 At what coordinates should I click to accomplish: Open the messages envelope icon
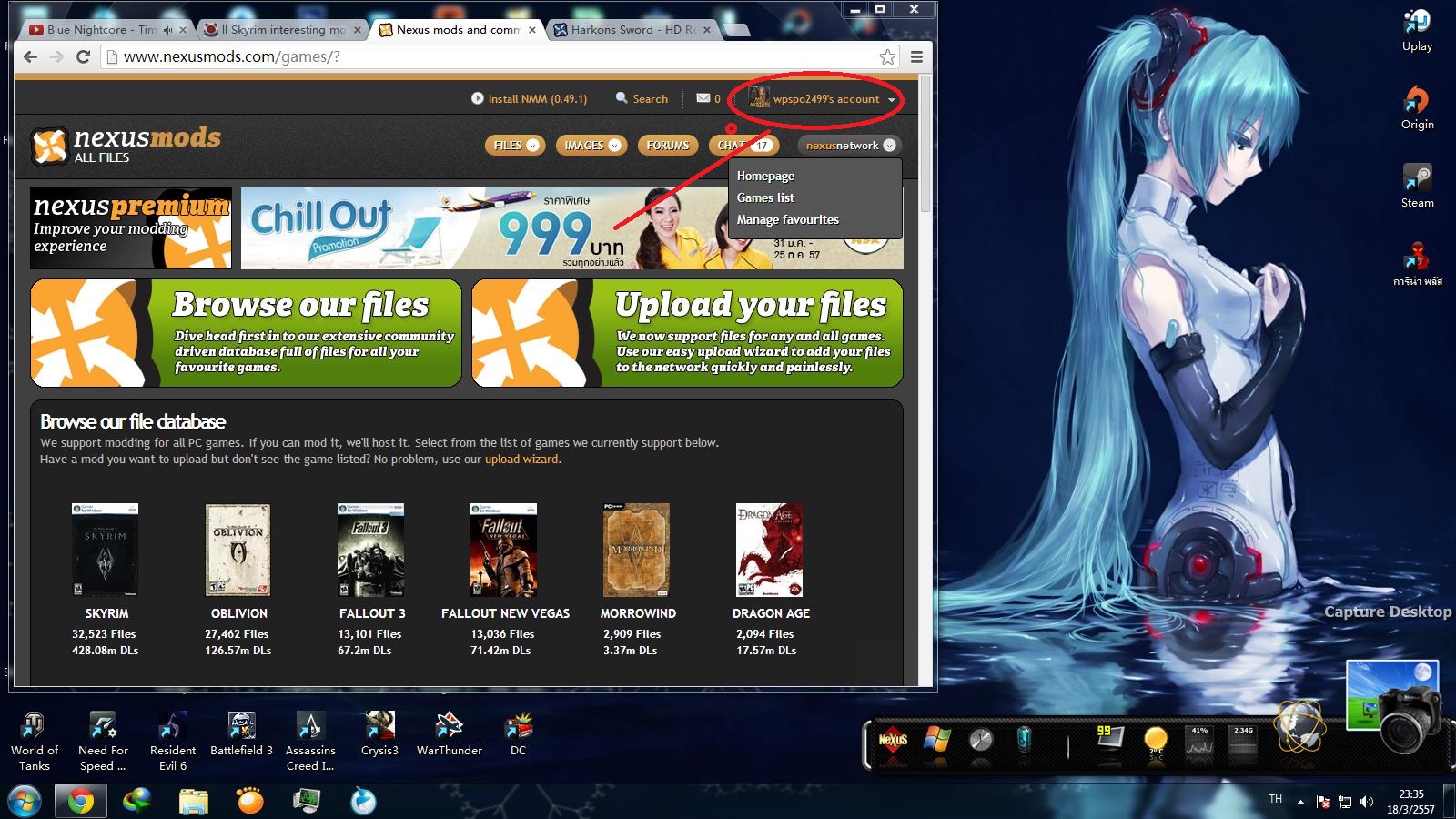tap(703, 97)
